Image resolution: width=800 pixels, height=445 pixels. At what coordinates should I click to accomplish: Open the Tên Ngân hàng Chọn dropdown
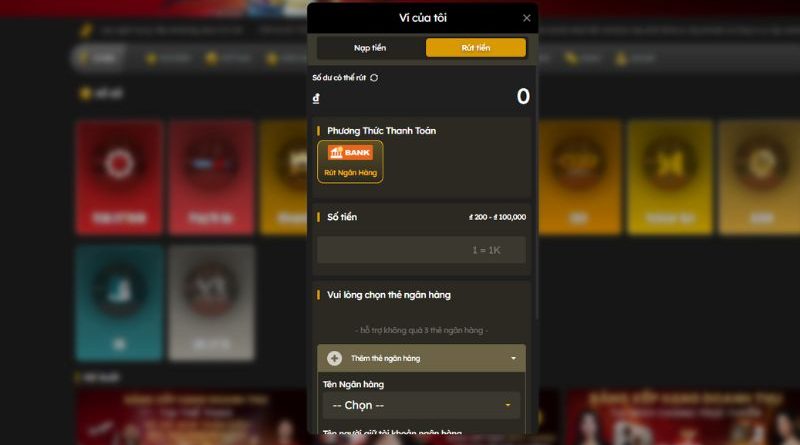pos(421,405)
